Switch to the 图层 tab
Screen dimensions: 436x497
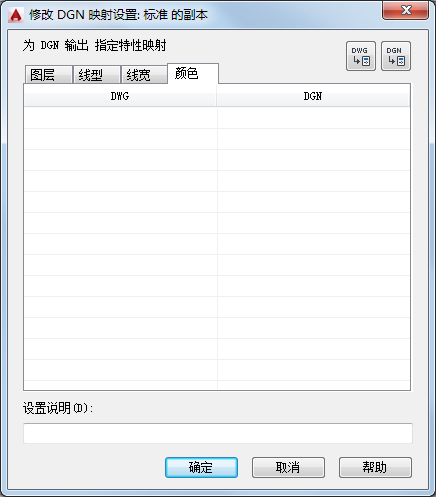coord(49,75)
